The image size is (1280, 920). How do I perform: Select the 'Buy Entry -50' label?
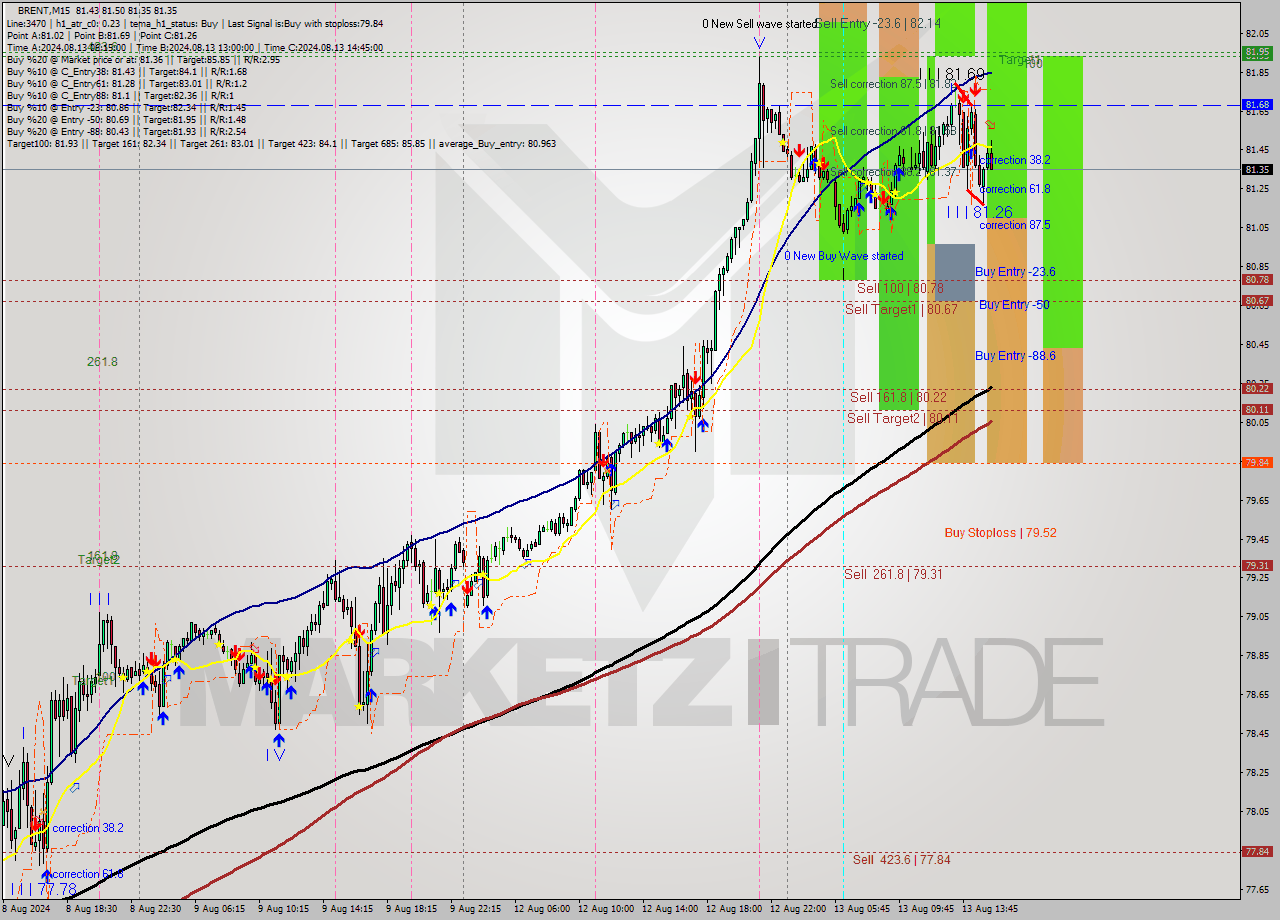[1014, 304]
